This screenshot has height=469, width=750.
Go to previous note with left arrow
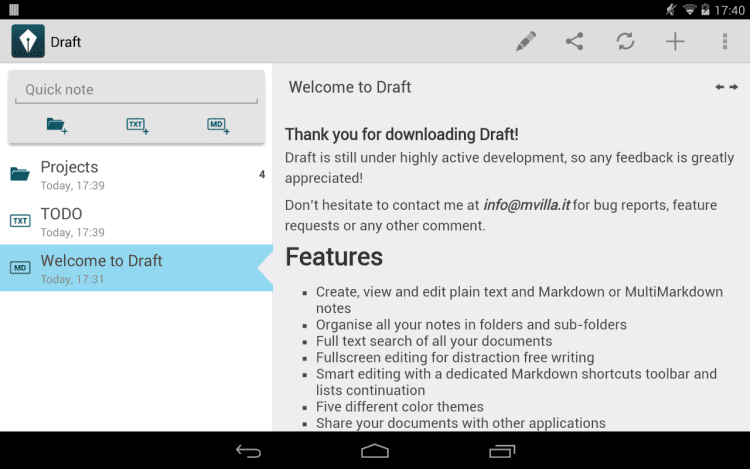coord(719,87)
